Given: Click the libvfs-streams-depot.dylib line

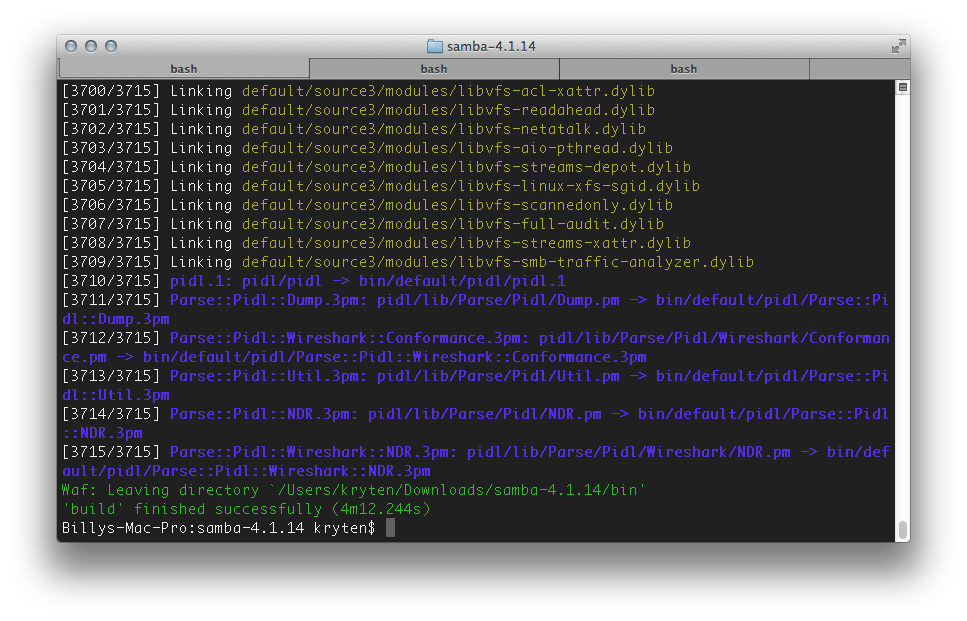Looking at the screenshot, I should point(376,168).
